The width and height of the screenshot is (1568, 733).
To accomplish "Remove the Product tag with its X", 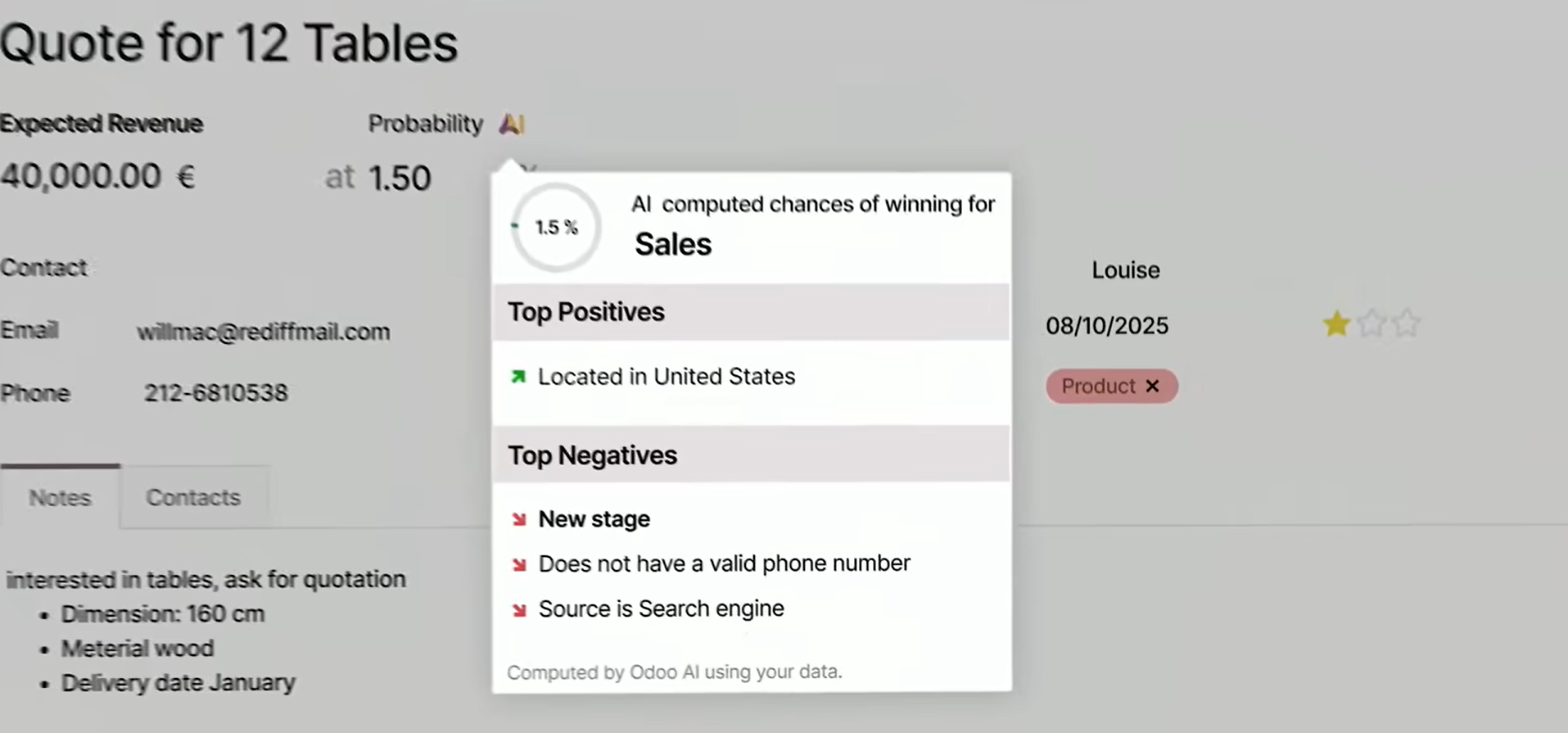I will click(x=1152, y=386).
